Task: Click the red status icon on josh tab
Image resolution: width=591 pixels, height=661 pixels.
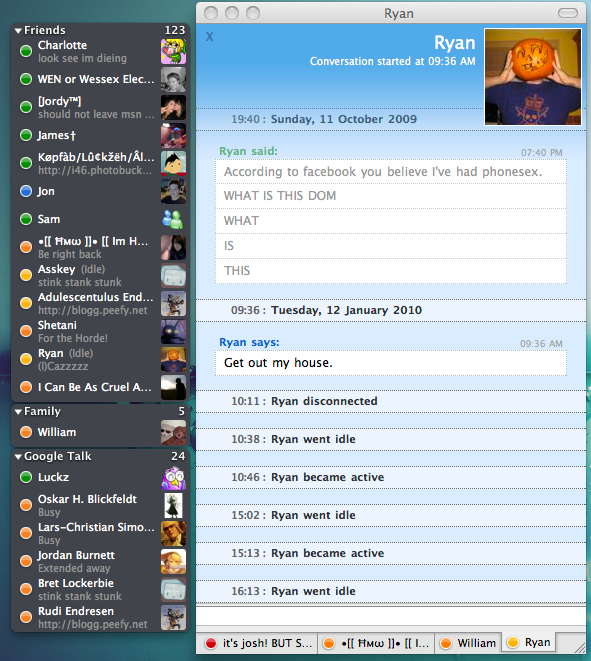Action: tap(210, 643)
